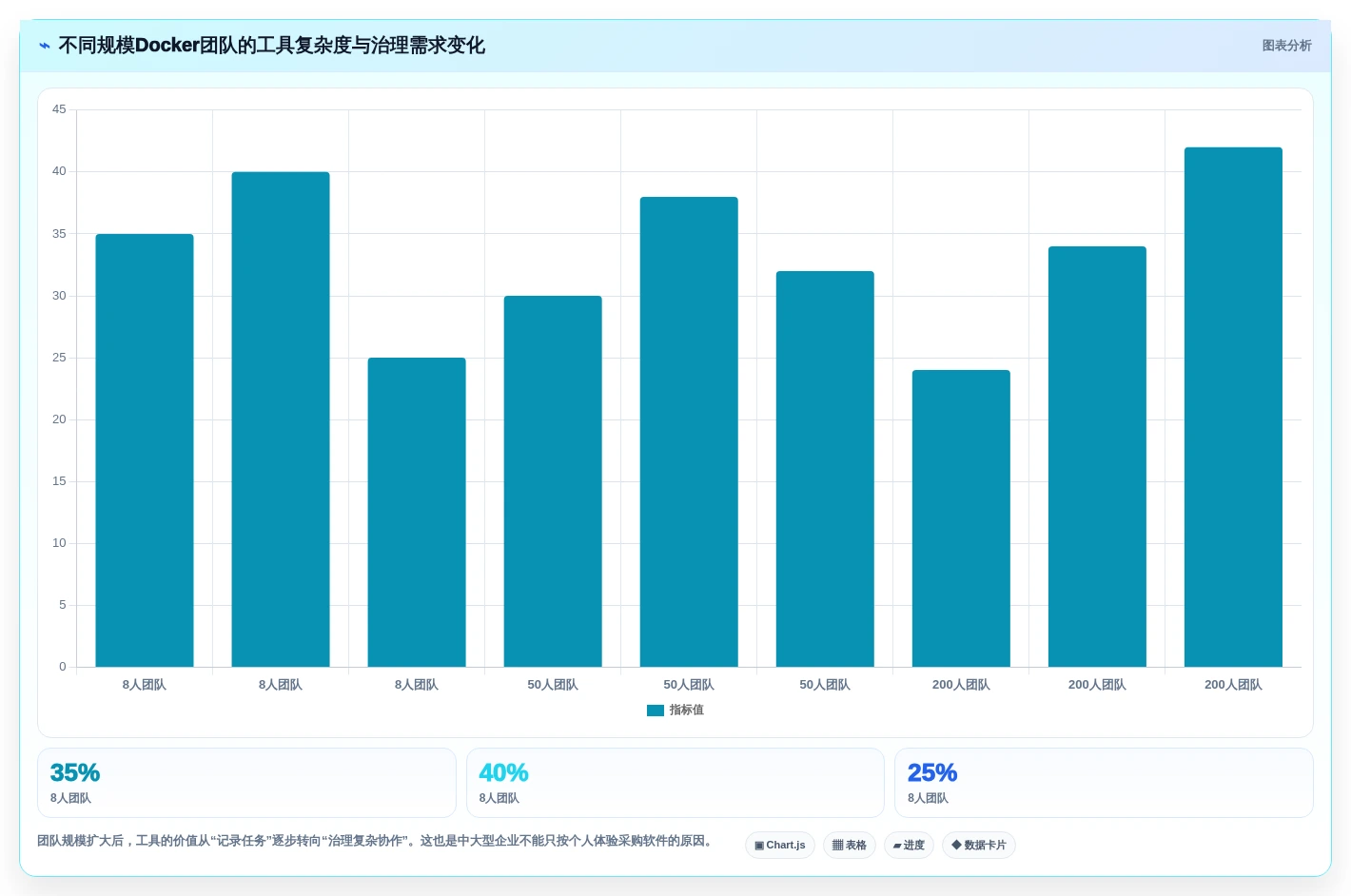The height and width of the screenshot is (896, 1351).
Task: Open the 25% data card
Action: [1104, 783]
